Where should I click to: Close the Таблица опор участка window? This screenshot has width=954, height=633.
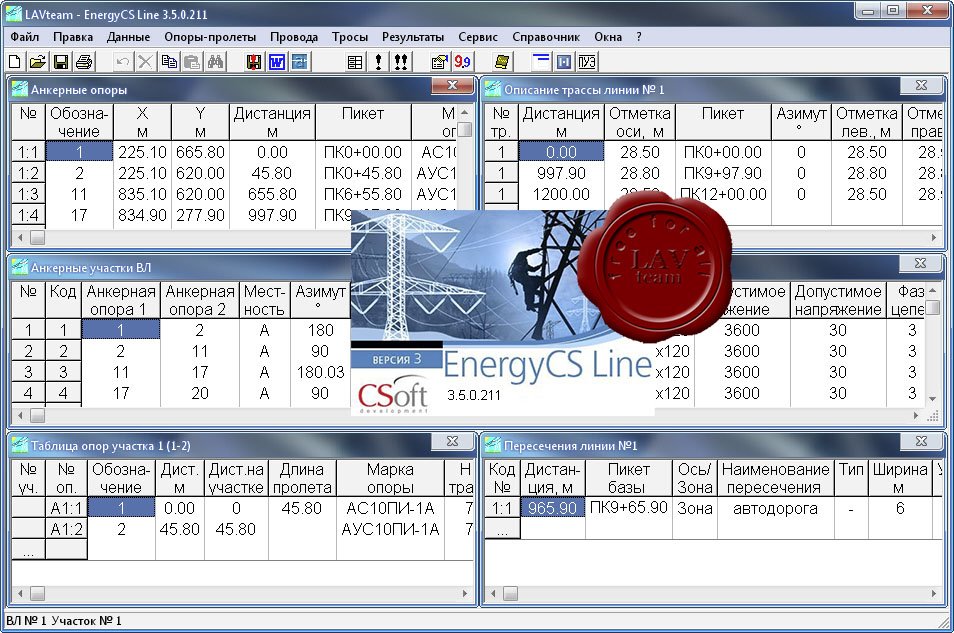(452, 442)
